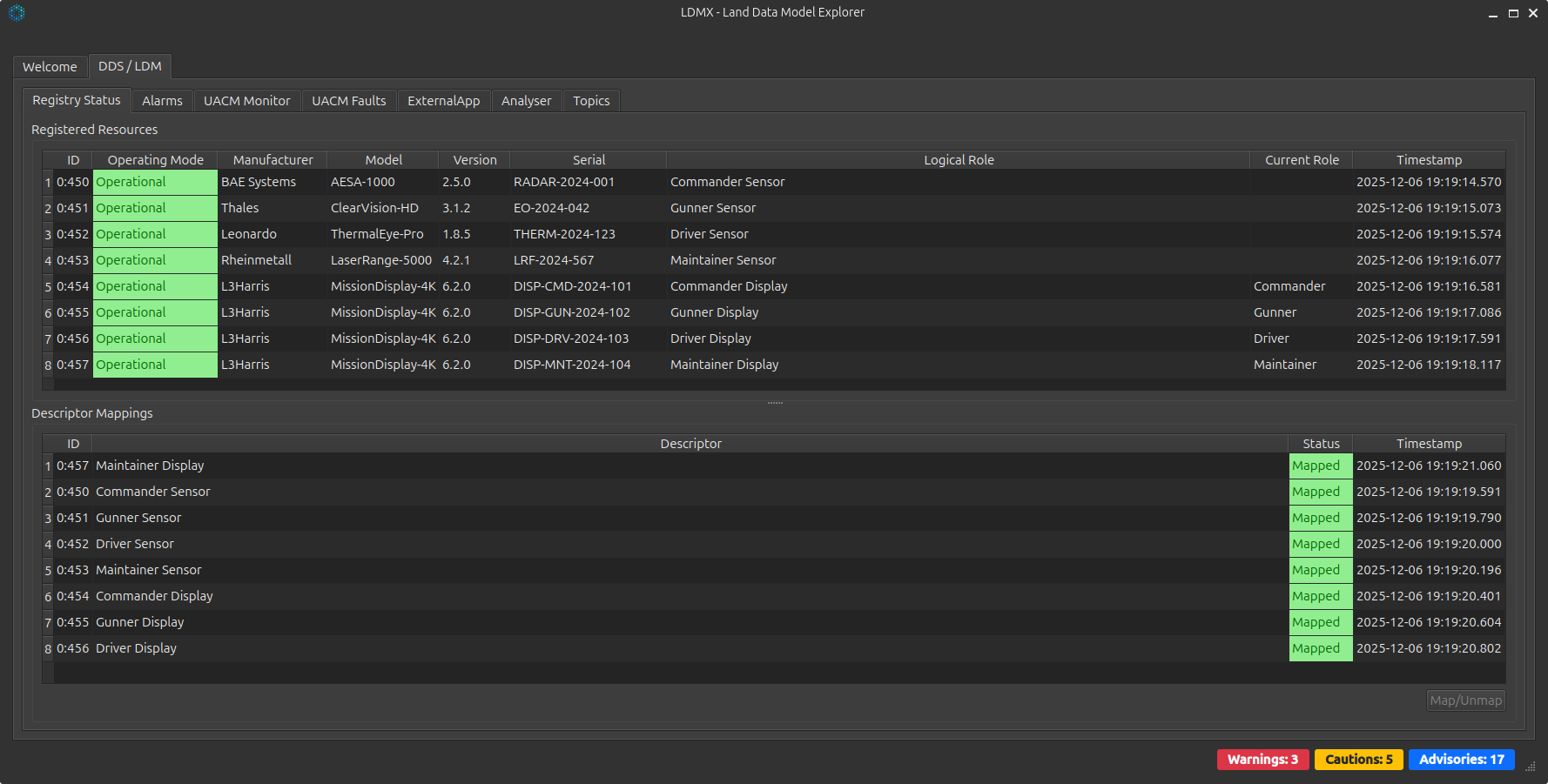1548x784 pixels.
Task: Open the UACM Monitor tab
Action: click(246, 100)
